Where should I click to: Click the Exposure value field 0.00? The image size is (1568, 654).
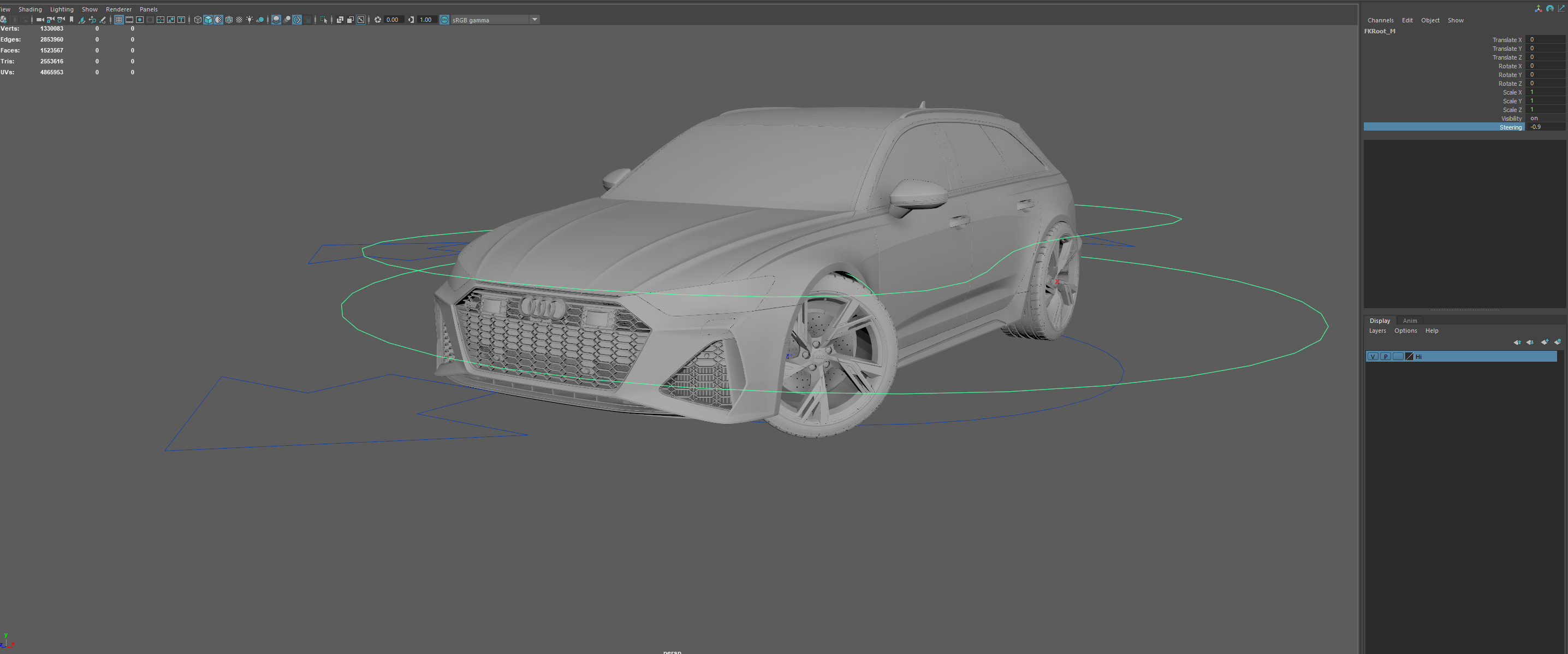coord(394,20)
